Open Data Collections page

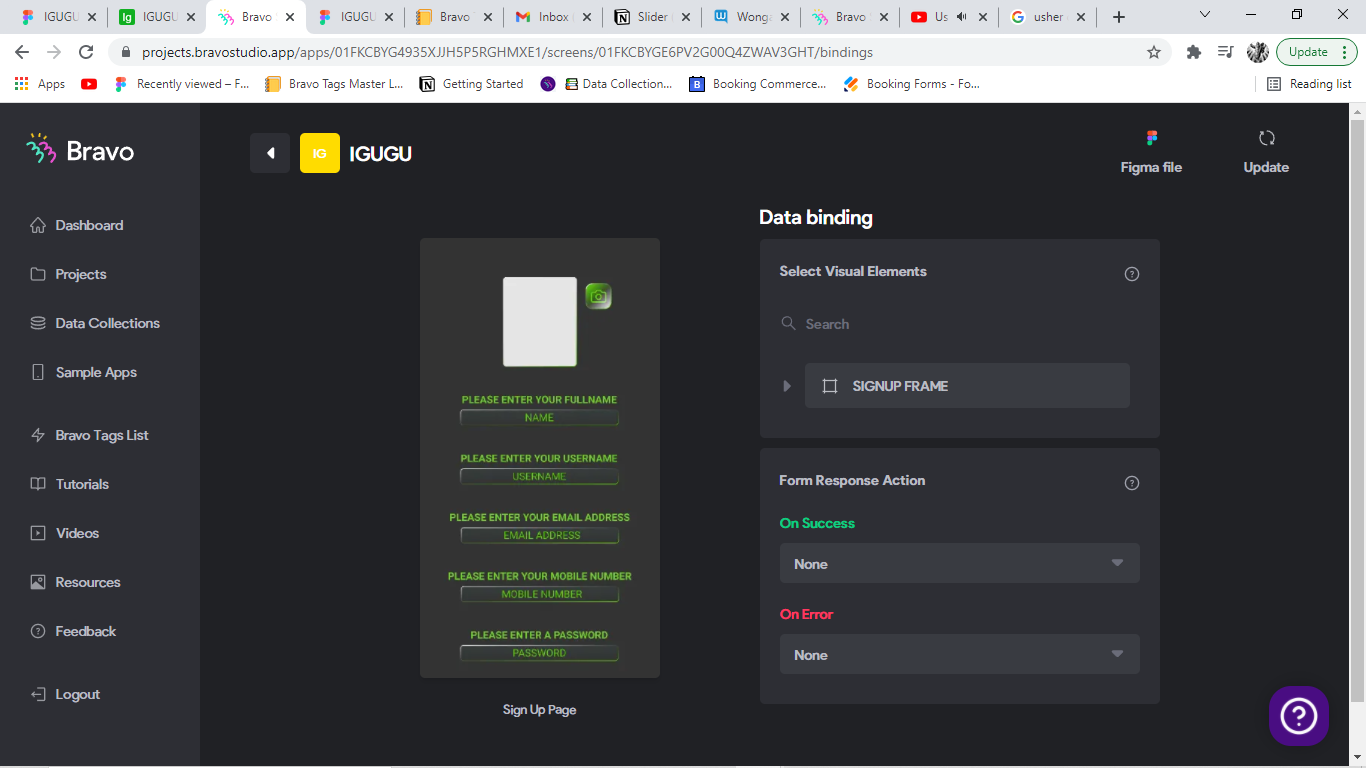click(x=95, y=323)
